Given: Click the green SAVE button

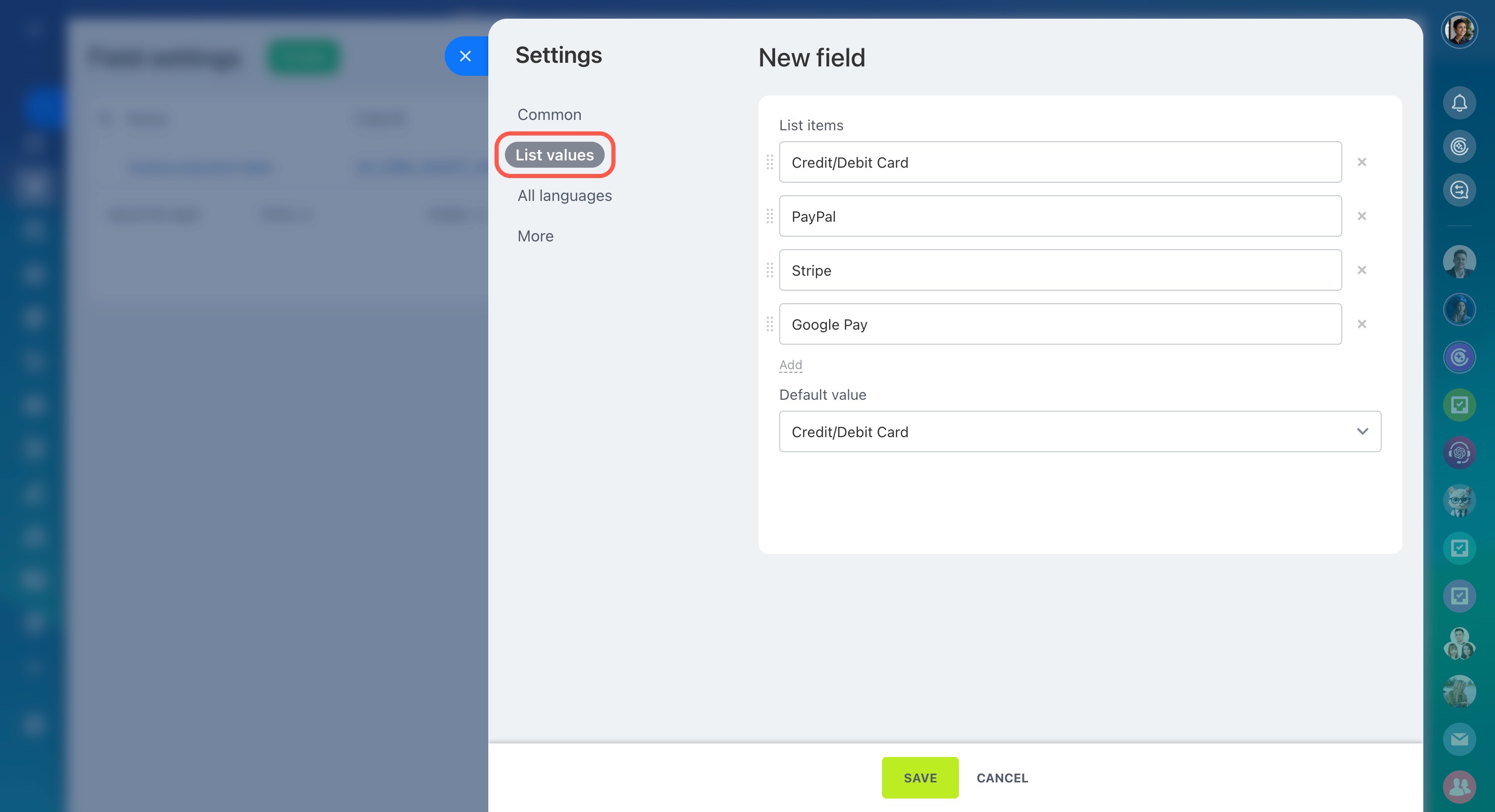Looking at the screenshot, I should click(920, 778).
